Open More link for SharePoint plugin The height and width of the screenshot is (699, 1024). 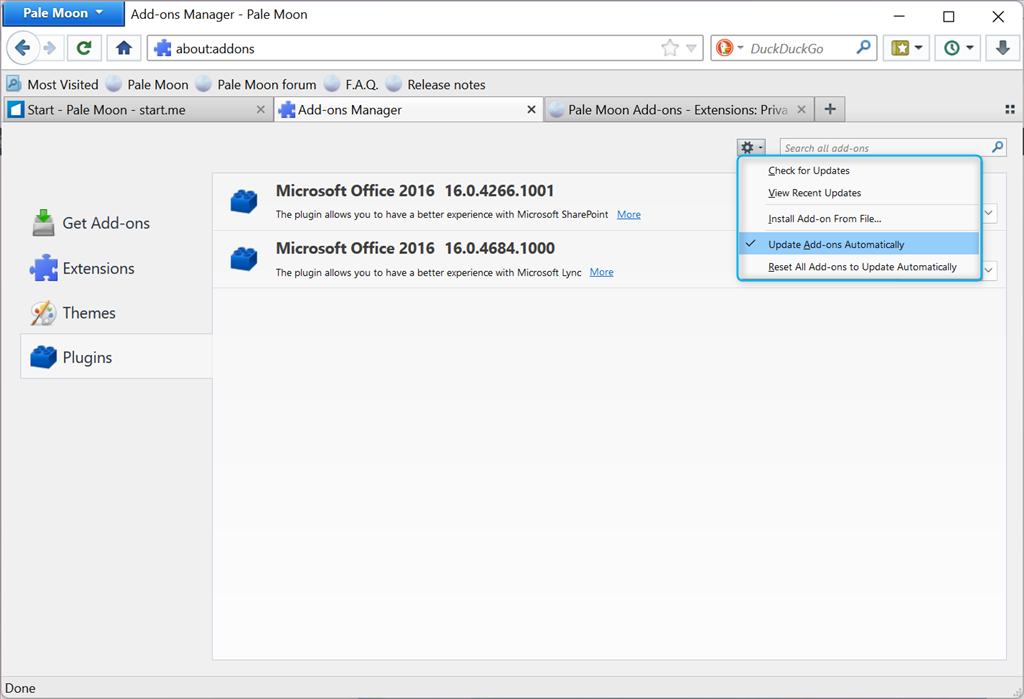pyautogui.click(x=629, y=214)
